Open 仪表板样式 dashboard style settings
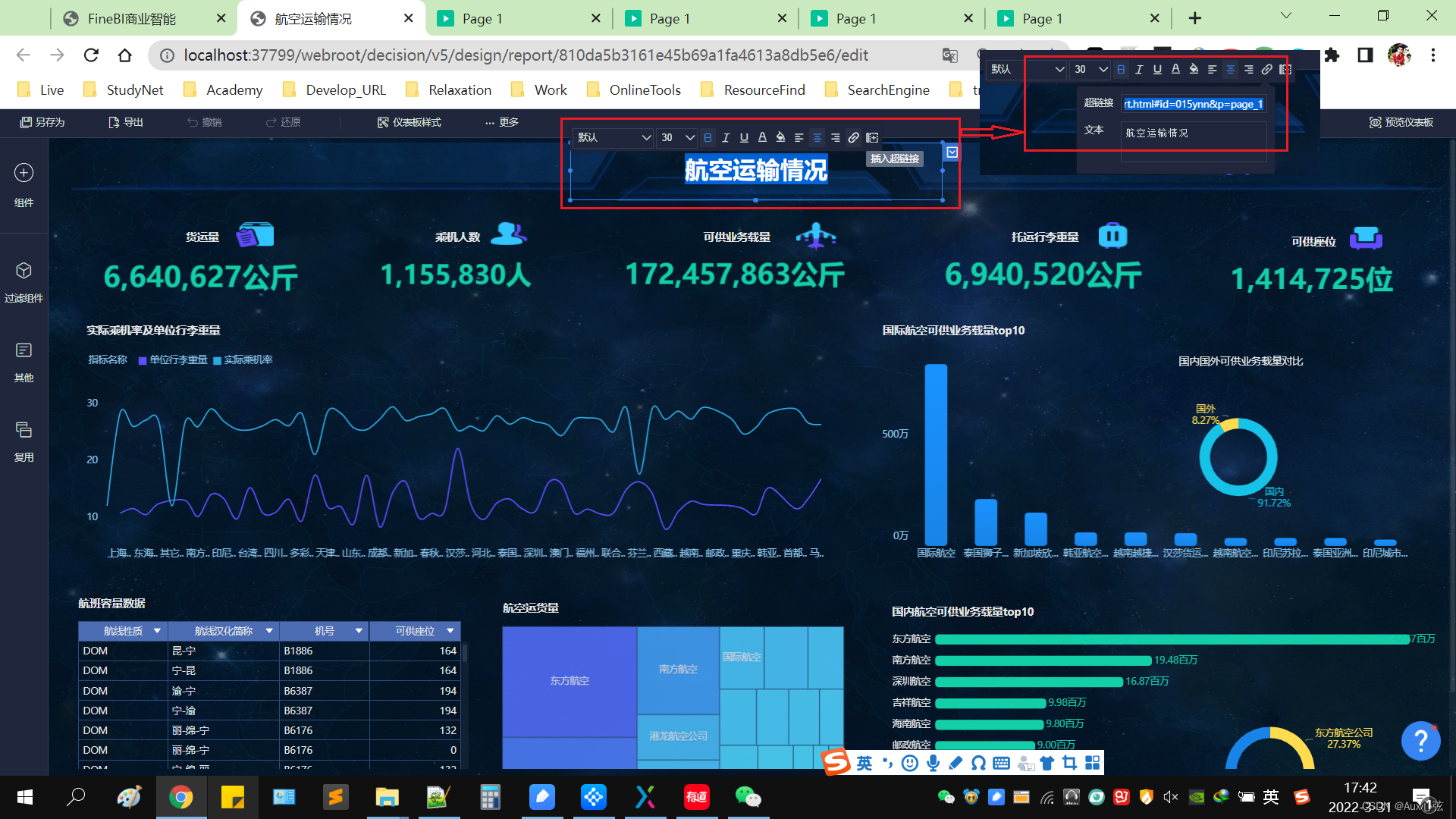Screen dimensions: 1456x819 (x=409, y=122)
